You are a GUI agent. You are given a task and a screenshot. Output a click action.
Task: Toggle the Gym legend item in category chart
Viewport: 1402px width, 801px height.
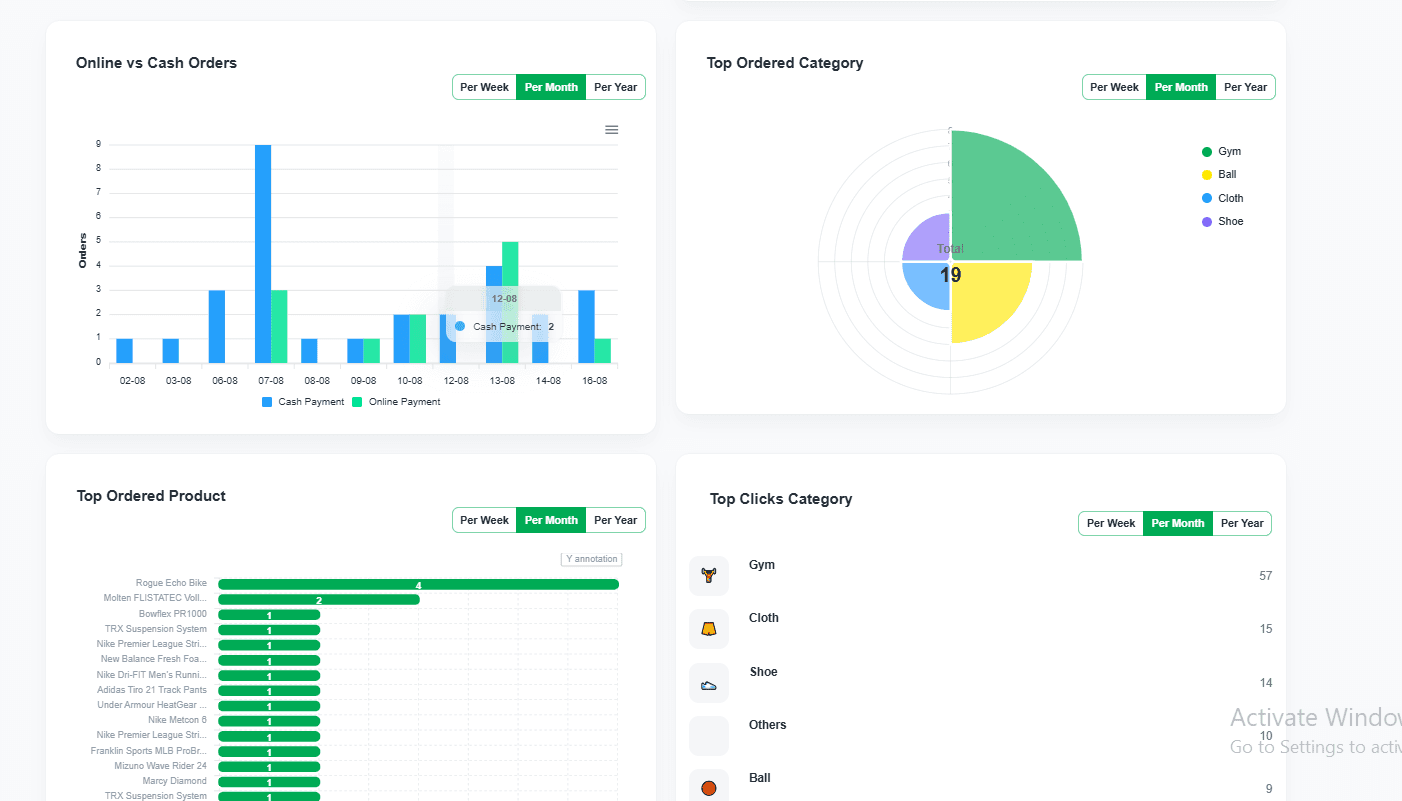(1221, 152)
